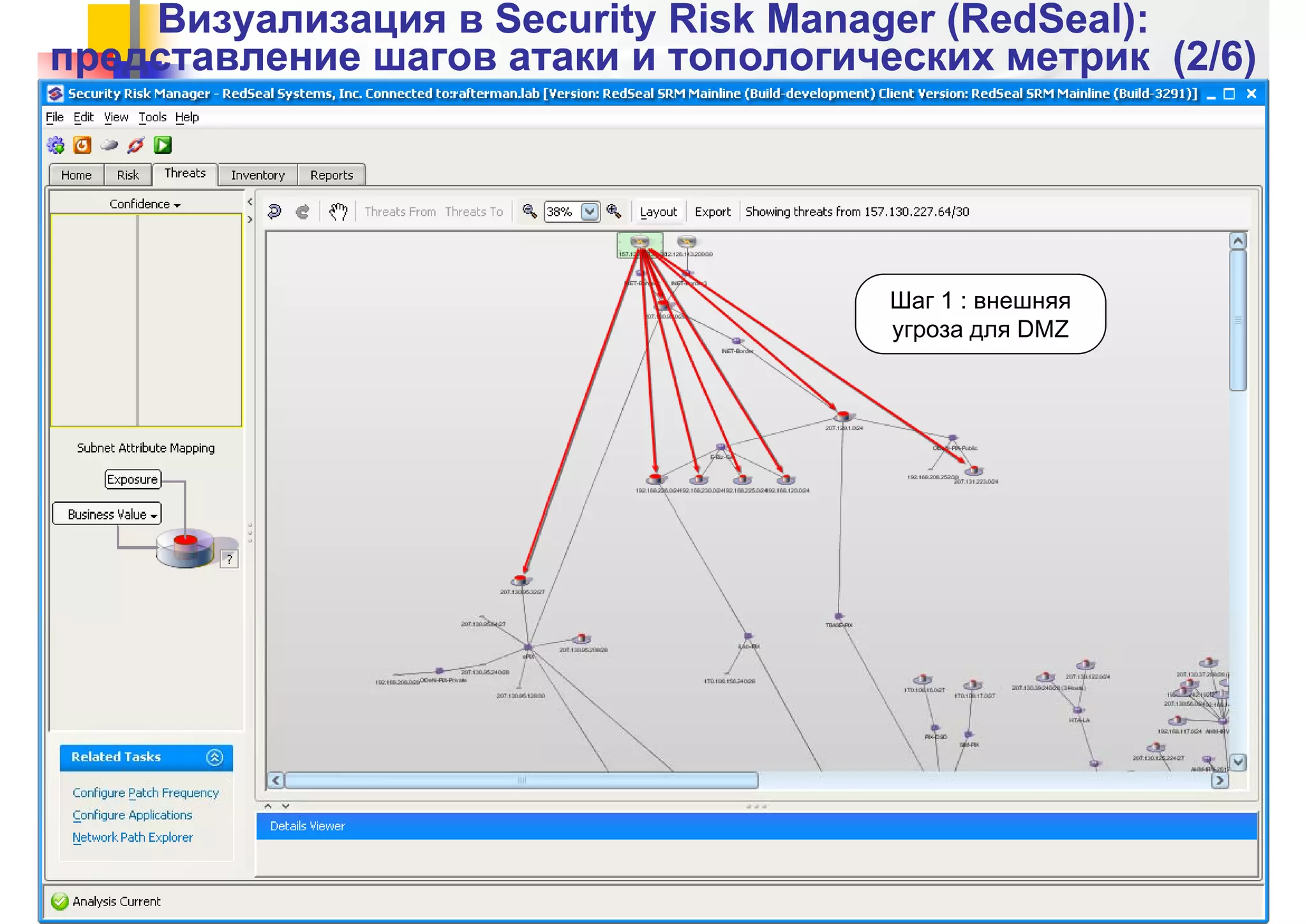The width and height of the screenshot is (1307, 924).
Task: Click the vertical scrollbar down arrow
Action: pos(1237,761)
